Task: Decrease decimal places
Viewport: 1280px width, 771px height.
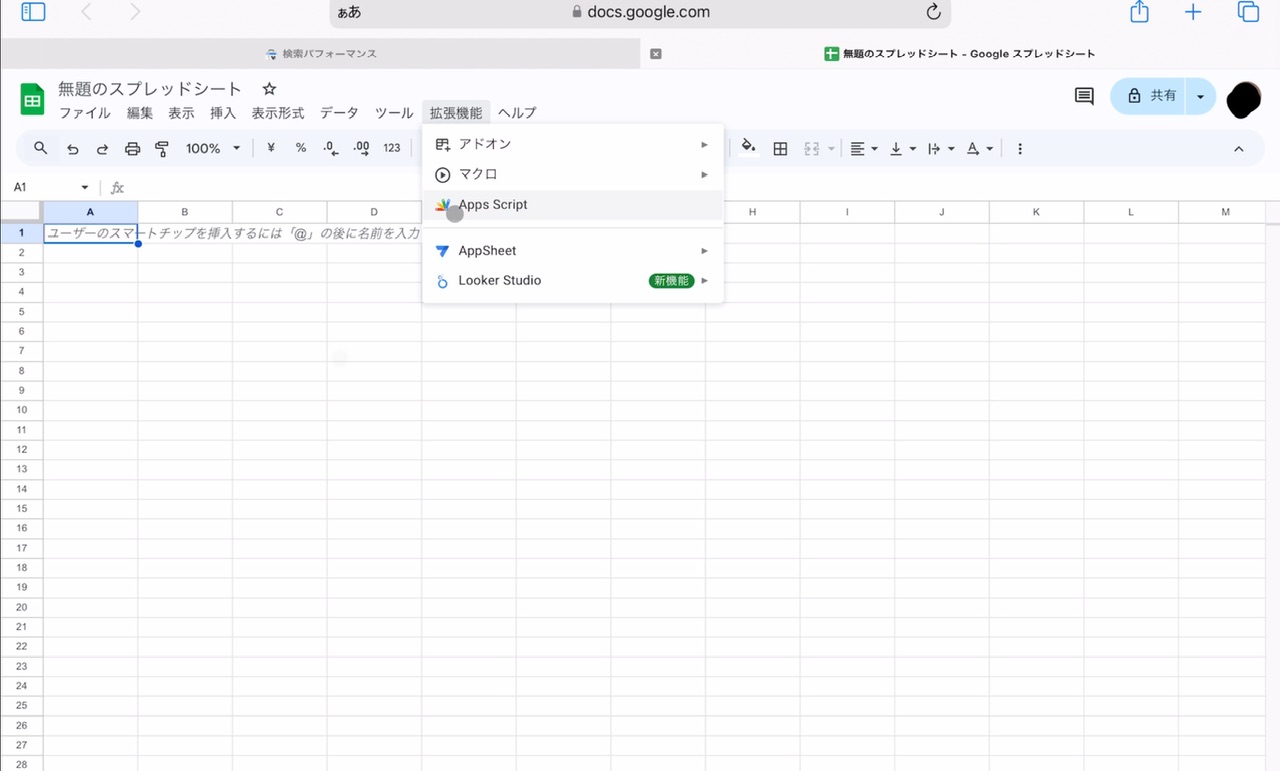Action: click(331, 148)
